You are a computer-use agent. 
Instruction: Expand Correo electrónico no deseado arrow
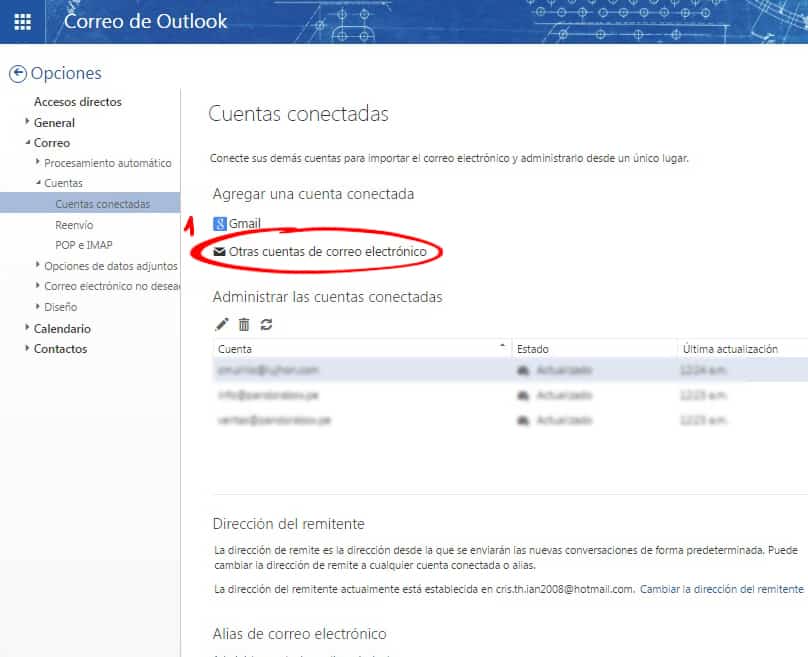[37, 285]
